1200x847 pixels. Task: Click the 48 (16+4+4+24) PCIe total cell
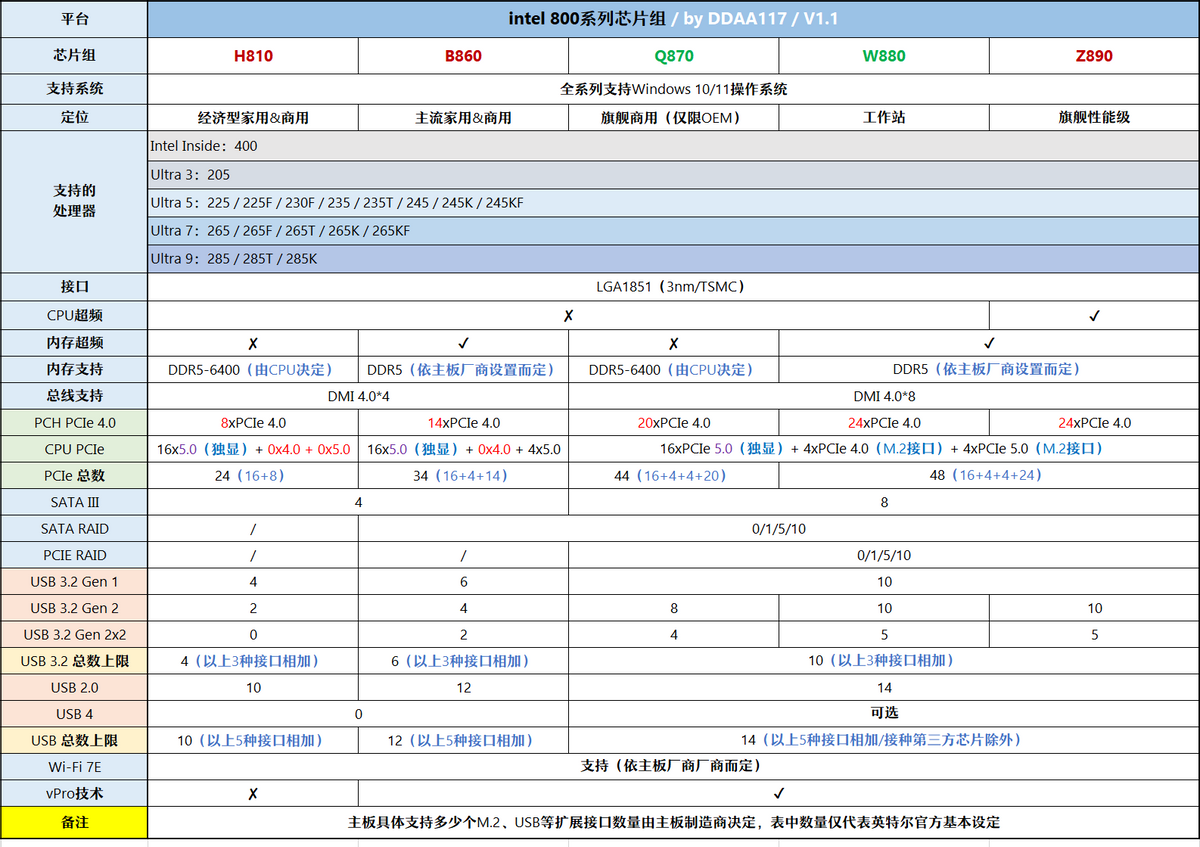(x=989, y=475)
